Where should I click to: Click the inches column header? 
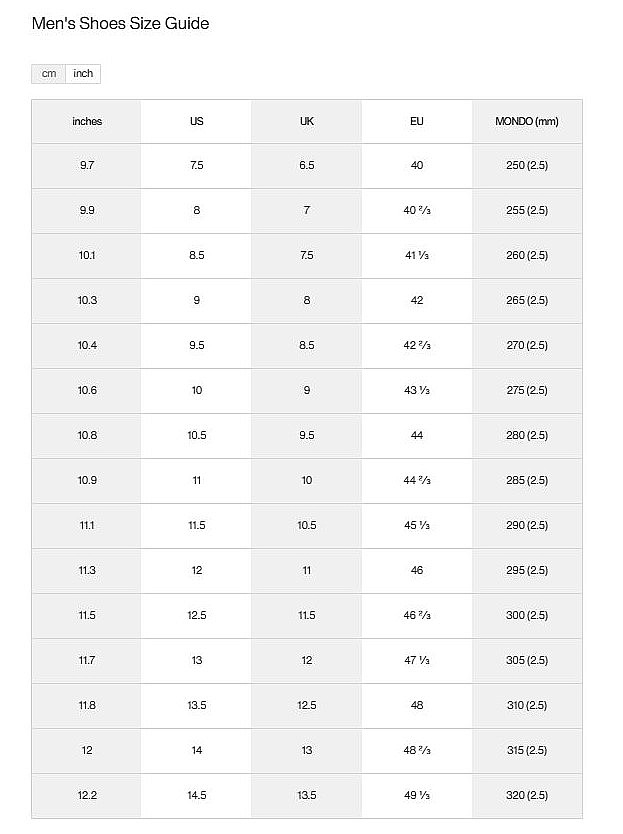(87, 121)
